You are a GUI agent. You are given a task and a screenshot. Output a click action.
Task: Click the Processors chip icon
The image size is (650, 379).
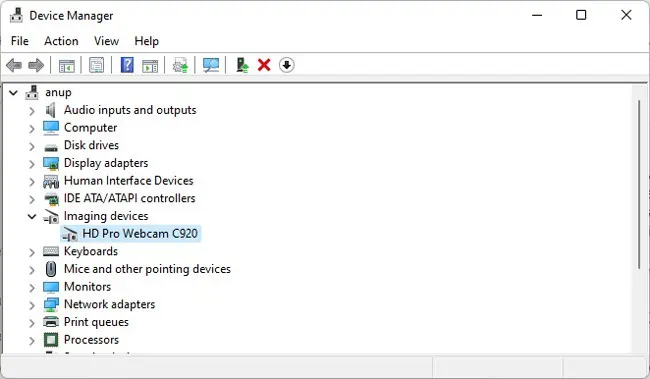[x=51, y=340]
